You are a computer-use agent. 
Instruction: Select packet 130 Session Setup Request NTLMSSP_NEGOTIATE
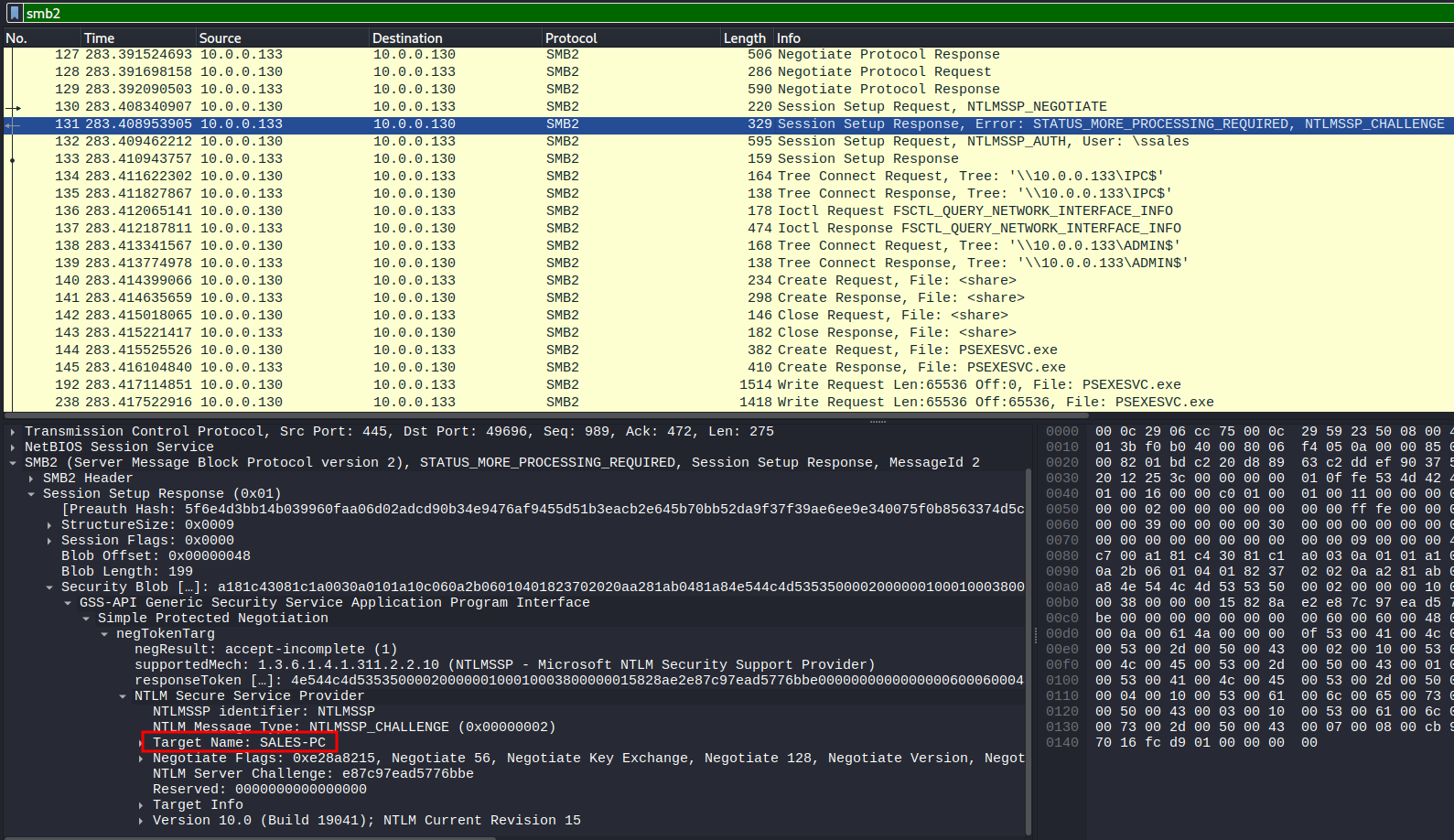point(728,107)
